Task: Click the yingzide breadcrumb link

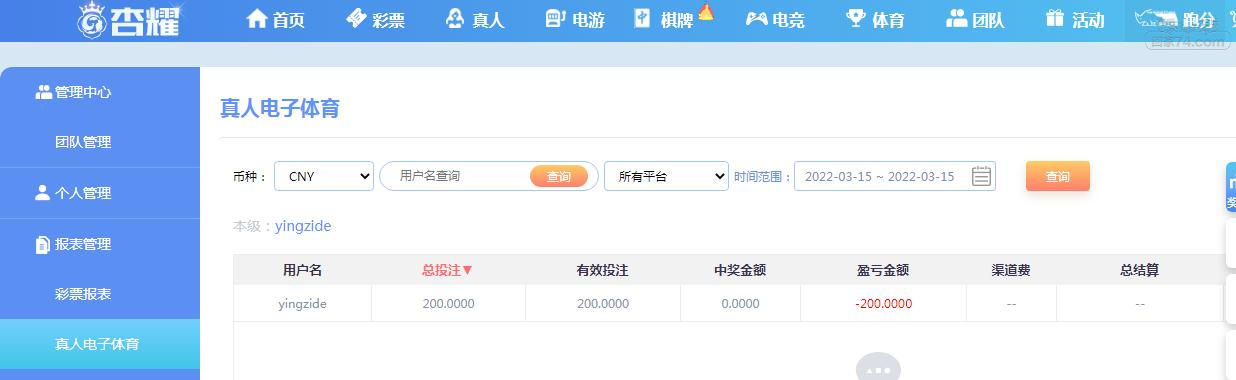Action: click(x=303, y=226)
